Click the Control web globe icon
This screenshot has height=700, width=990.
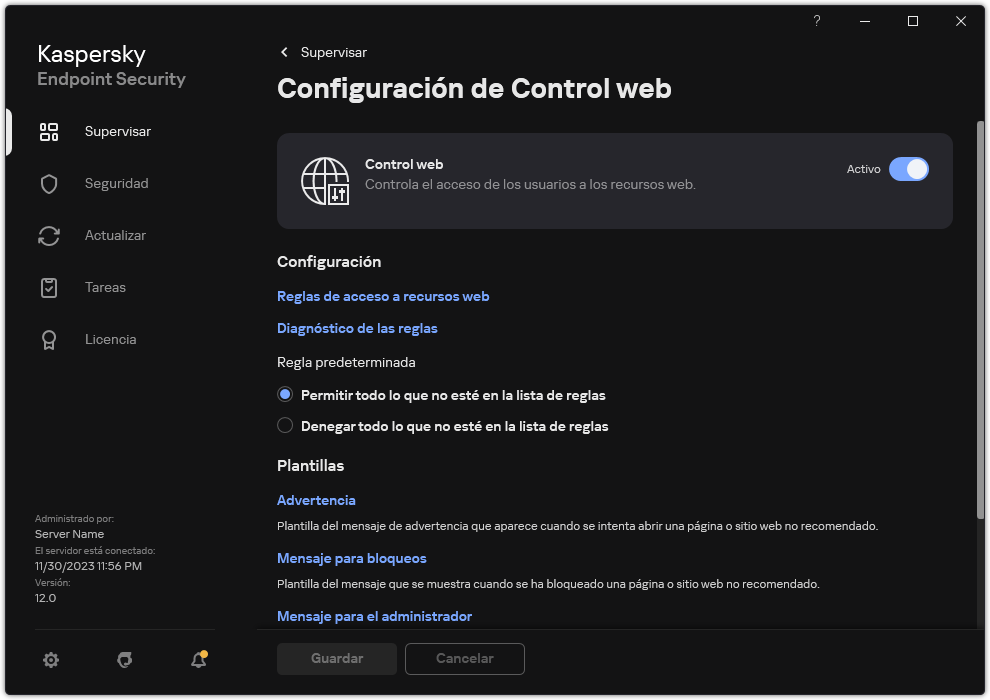coord(320,182)
